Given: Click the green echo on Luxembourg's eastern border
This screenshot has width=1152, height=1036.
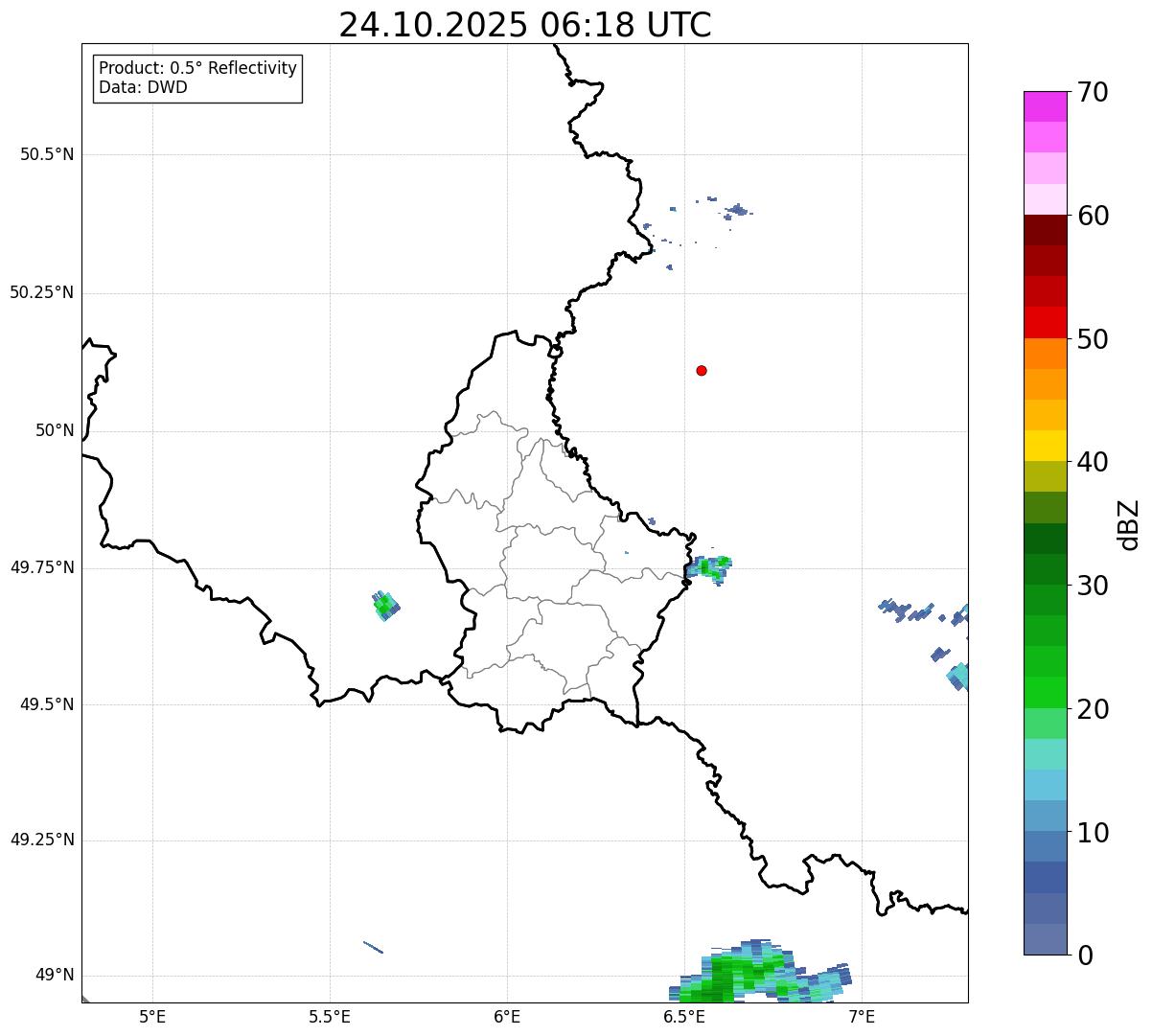Looking at the screenshot, I should coord(712,566).
